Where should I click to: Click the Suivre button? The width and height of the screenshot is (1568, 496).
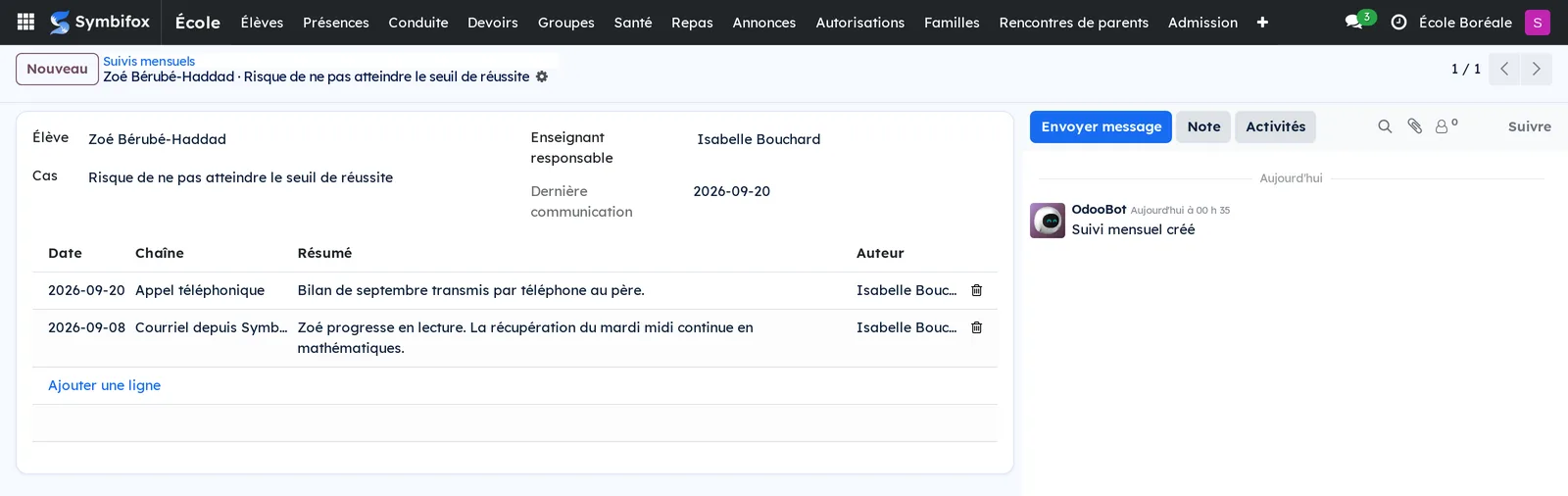[1529, 126]
